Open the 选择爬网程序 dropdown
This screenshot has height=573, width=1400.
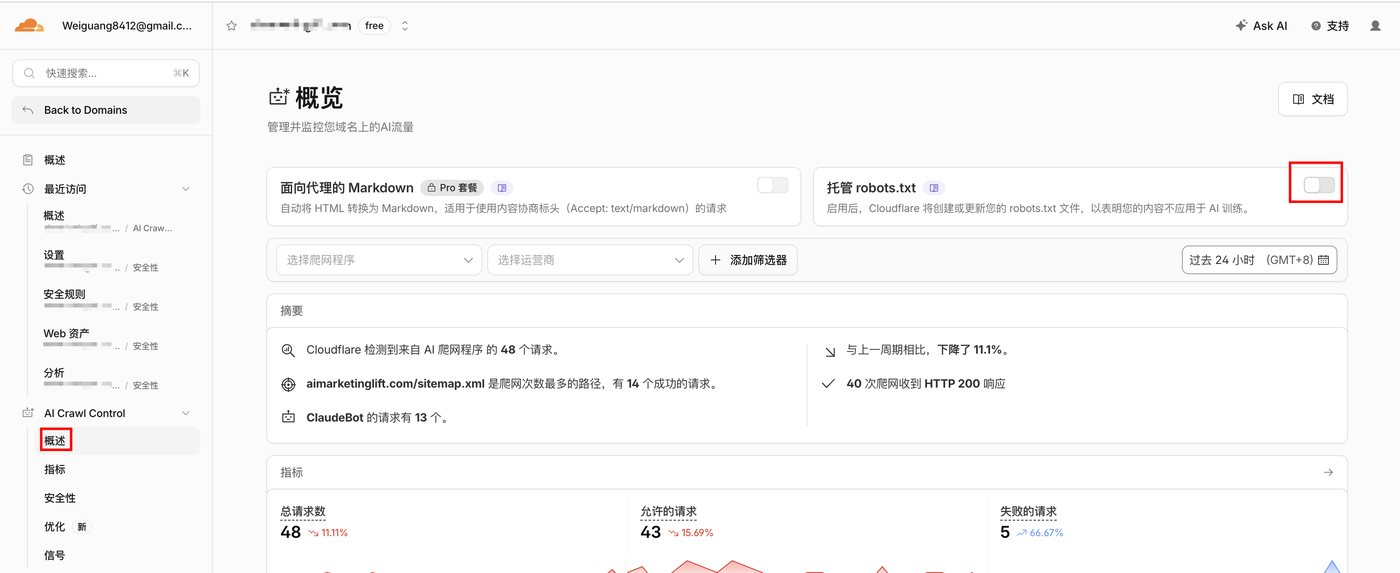click(379, 260)
